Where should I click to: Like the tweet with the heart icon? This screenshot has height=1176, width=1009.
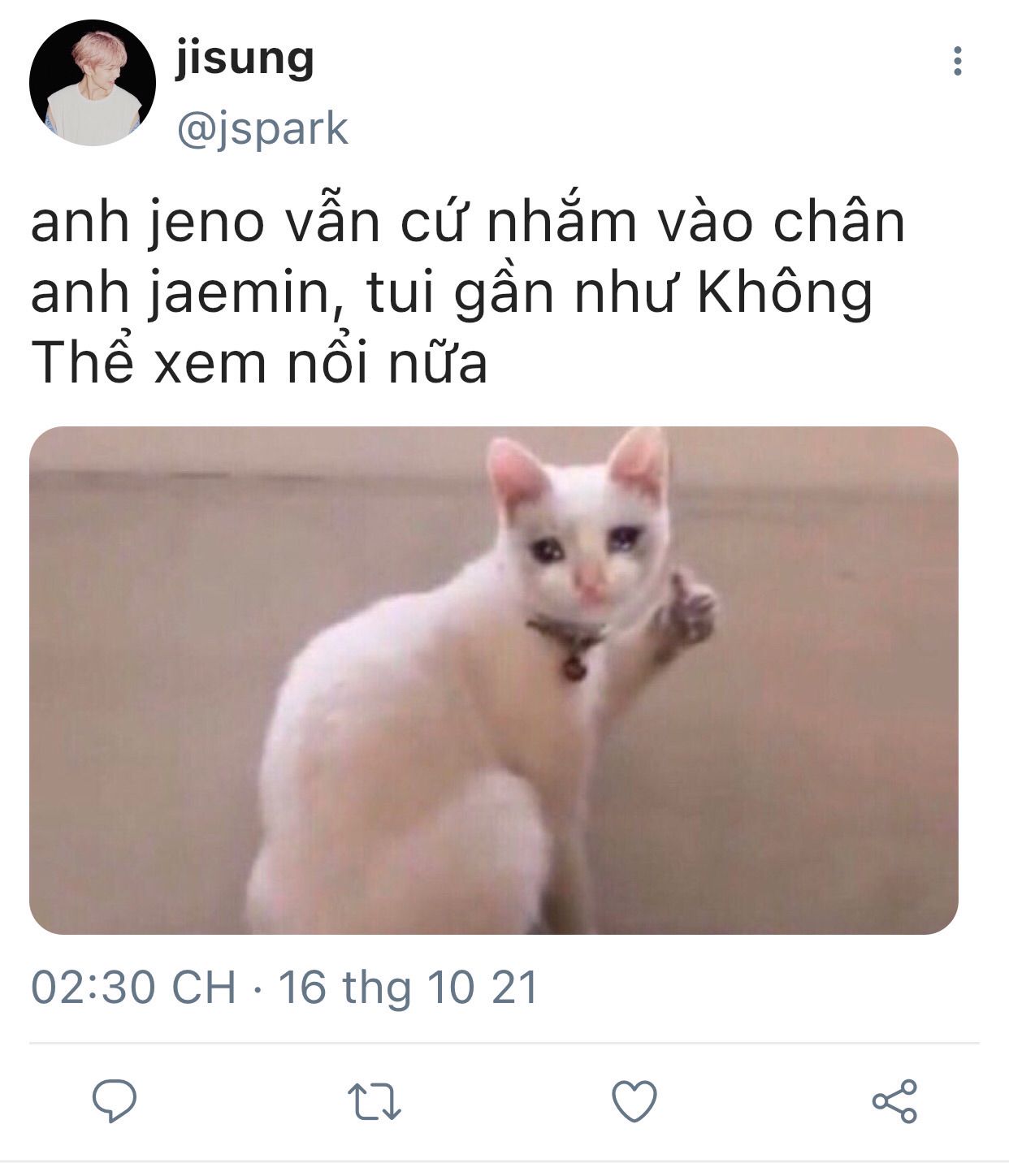[x=634, y=1101]
